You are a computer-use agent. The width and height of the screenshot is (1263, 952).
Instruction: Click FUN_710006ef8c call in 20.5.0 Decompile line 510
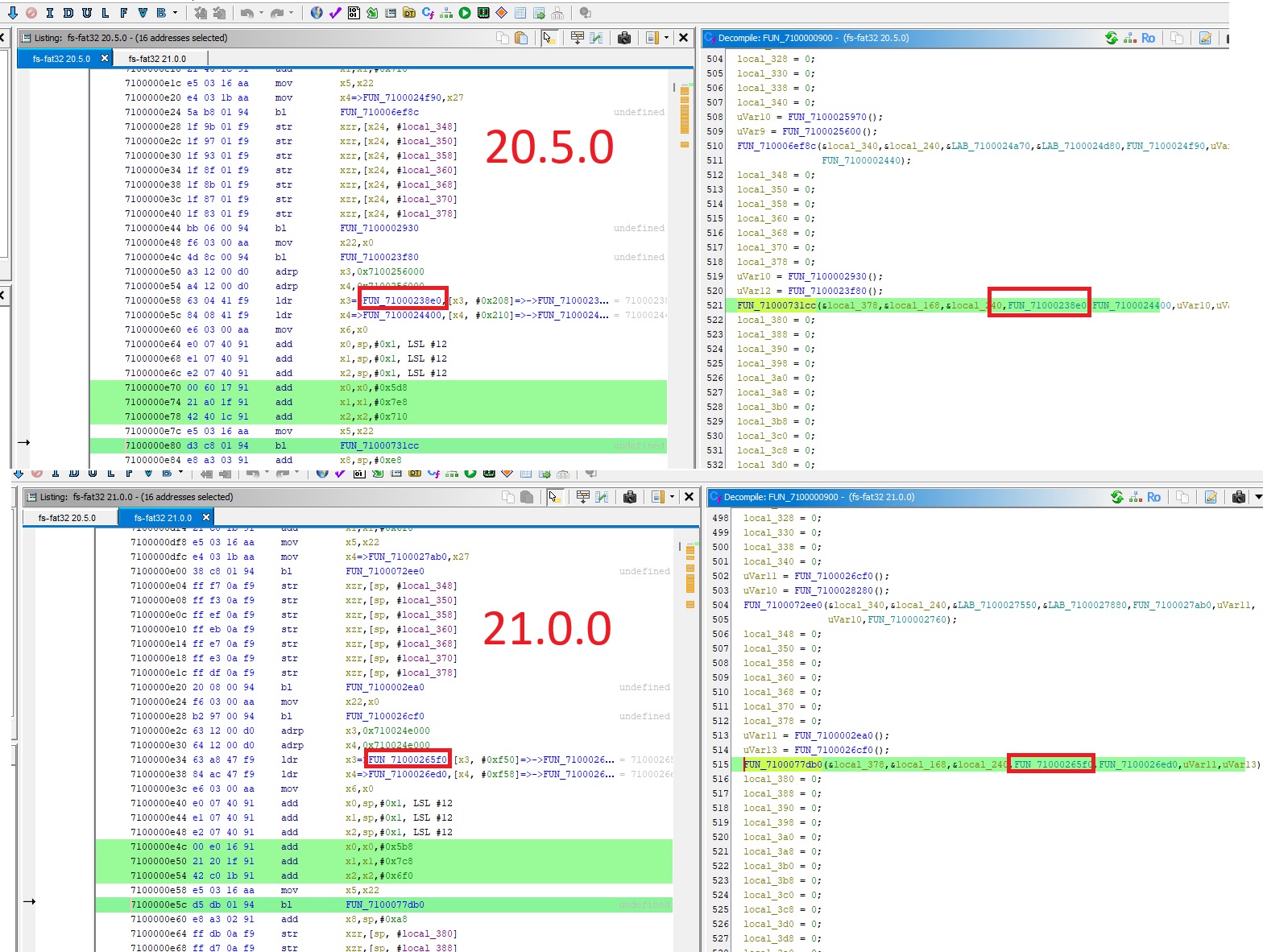click(x=776, y=146)
